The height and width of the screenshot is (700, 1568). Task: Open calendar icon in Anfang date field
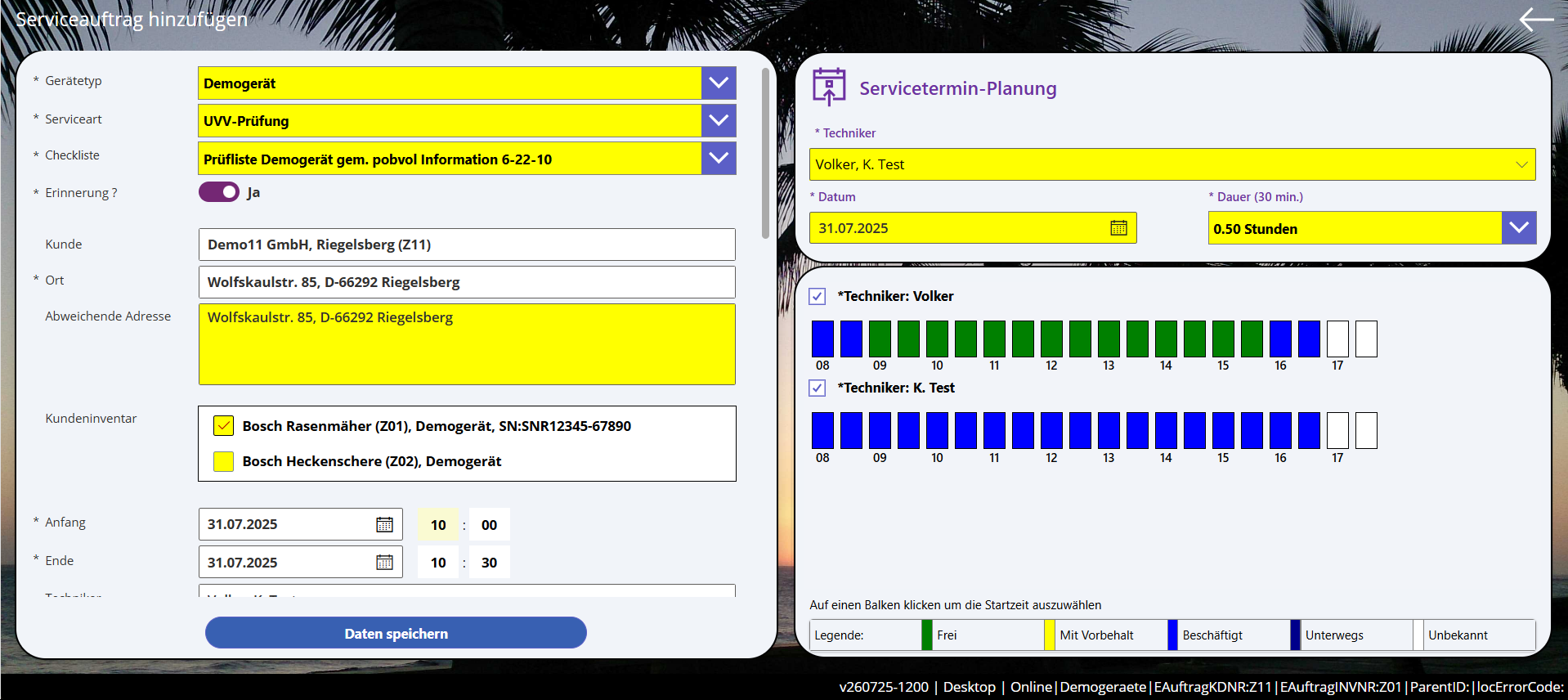(384, 524)
